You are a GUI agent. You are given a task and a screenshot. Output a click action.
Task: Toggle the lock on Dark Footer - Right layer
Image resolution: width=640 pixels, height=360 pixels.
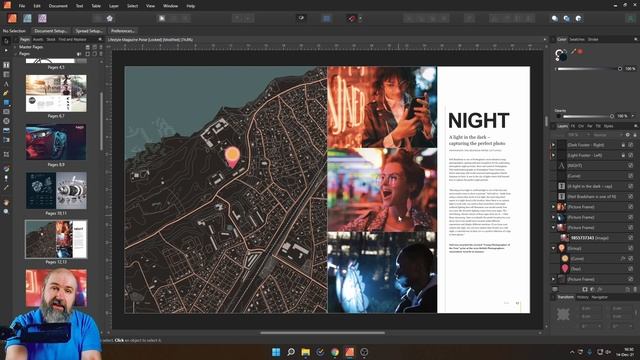coord(623,145)
